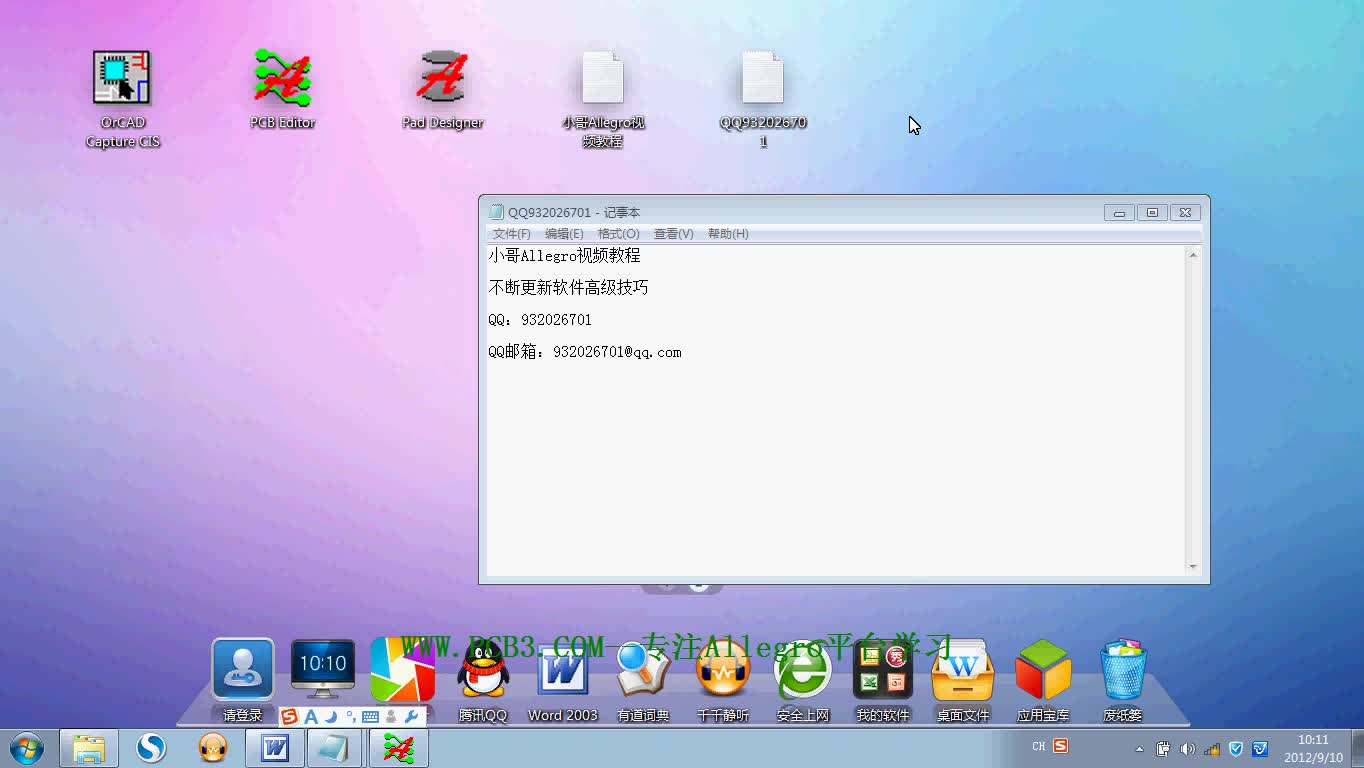The width and height of the screenshot is (1364, 768).
Task: Click the Notepad scroll down arrow
Action: click(x=1193, y=567)
